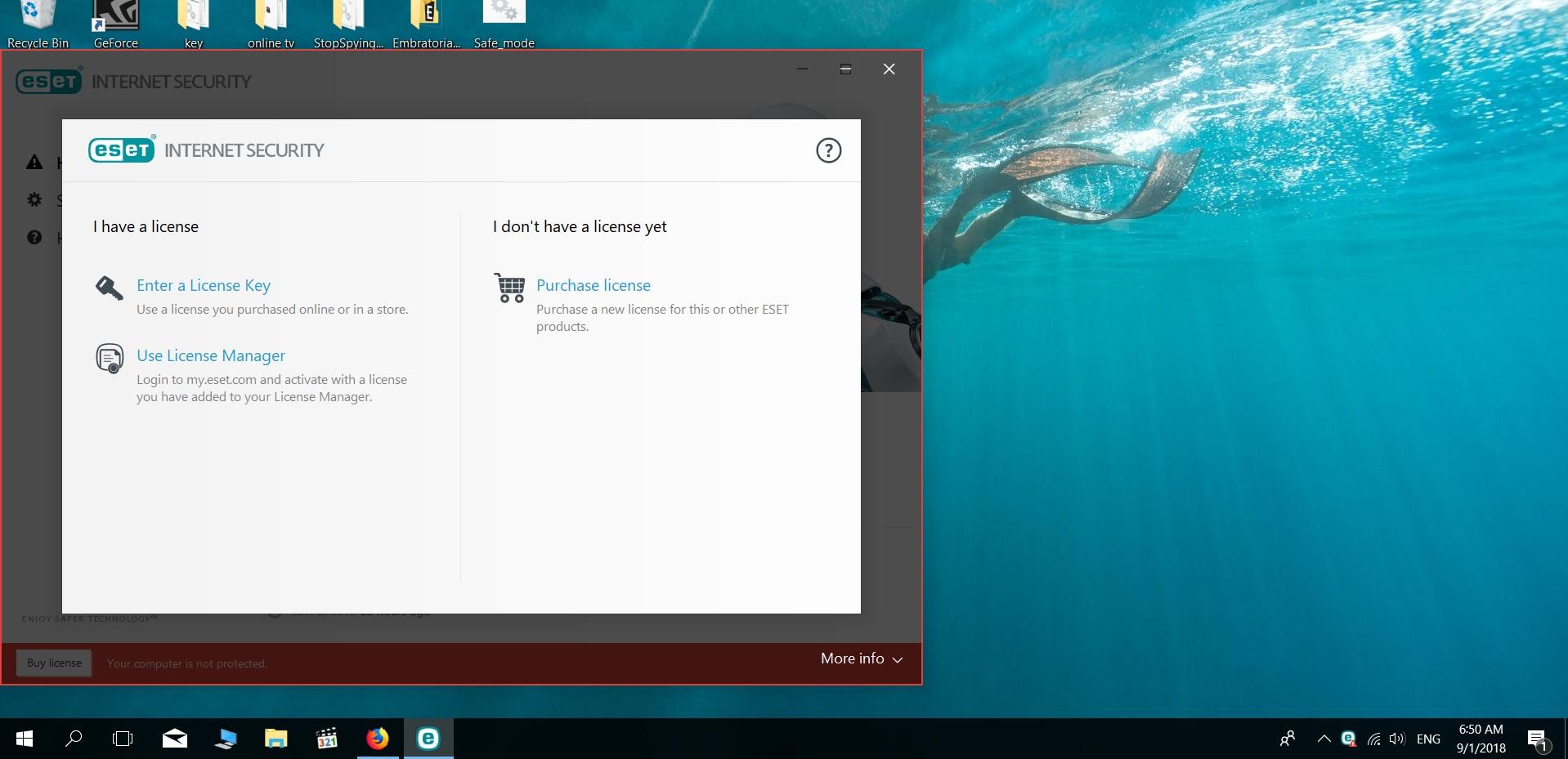Viewport: 1568px width, 759px height.
Task: Click the 'I don't have a license yet' heading
Action: coord(580,226)
